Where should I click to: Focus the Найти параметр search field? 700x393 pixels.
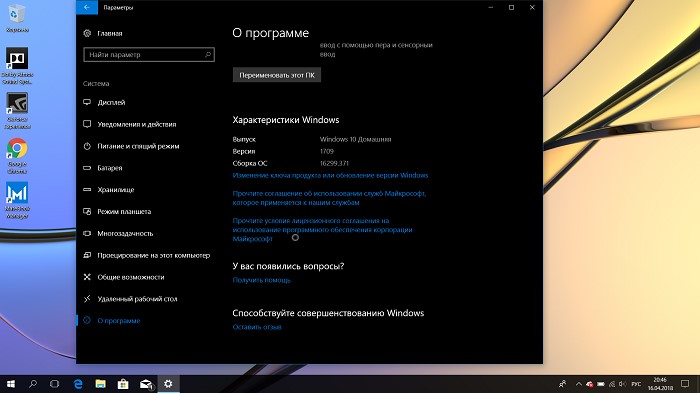(x=149, y=54)
